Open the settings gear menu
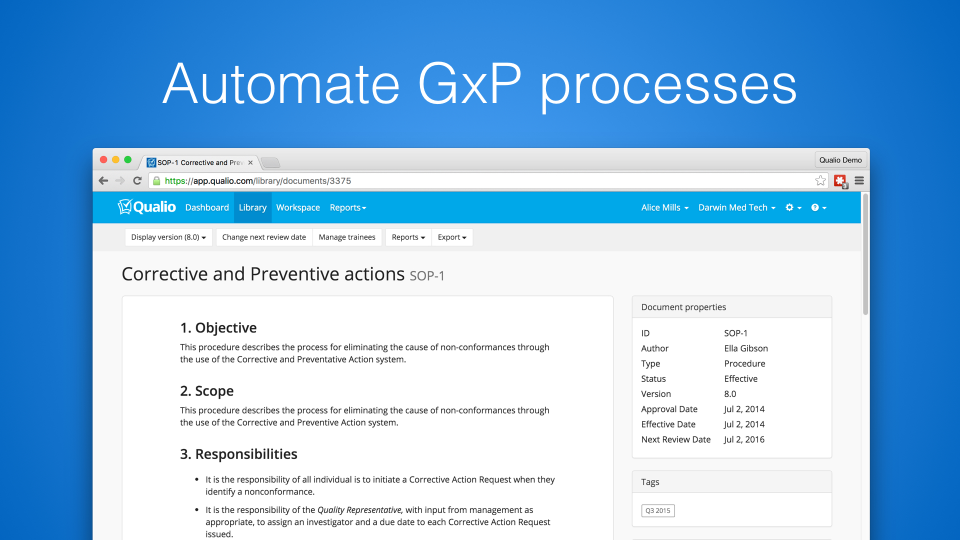This screenshot has height=540, width=960. pos(793,208)
